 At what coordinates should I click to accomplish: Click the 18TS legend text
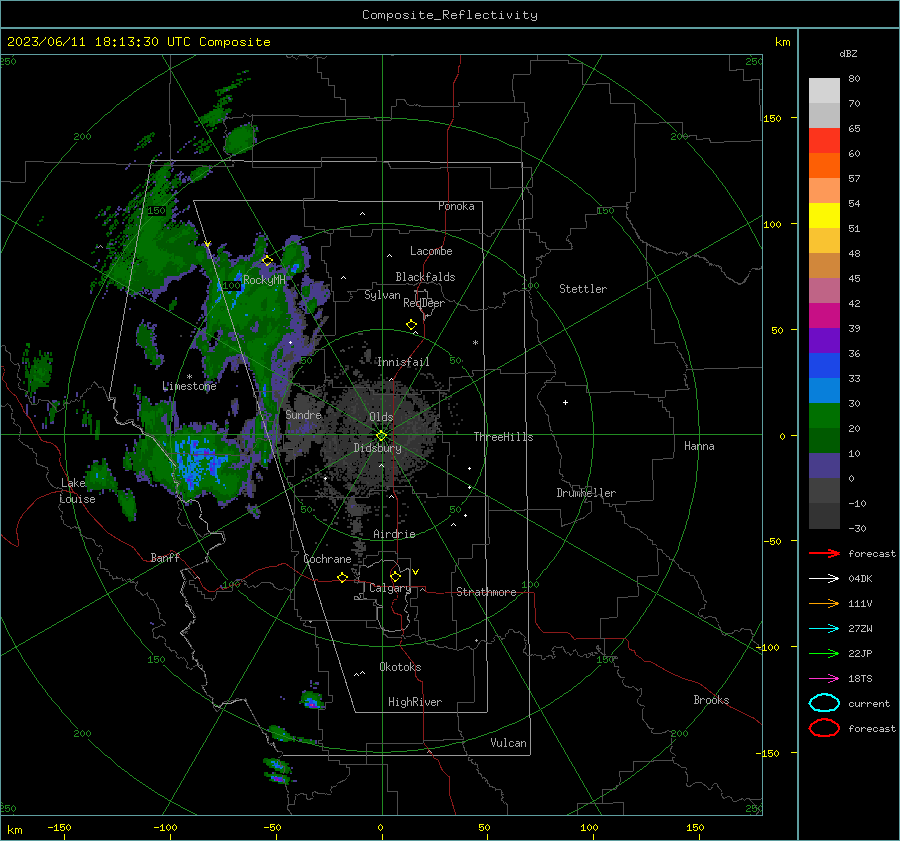(860, 679)
